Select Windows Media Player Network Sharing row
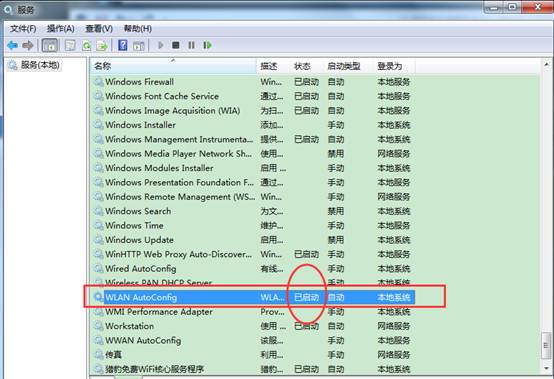554x379 pixels. [x=254, y=154]
